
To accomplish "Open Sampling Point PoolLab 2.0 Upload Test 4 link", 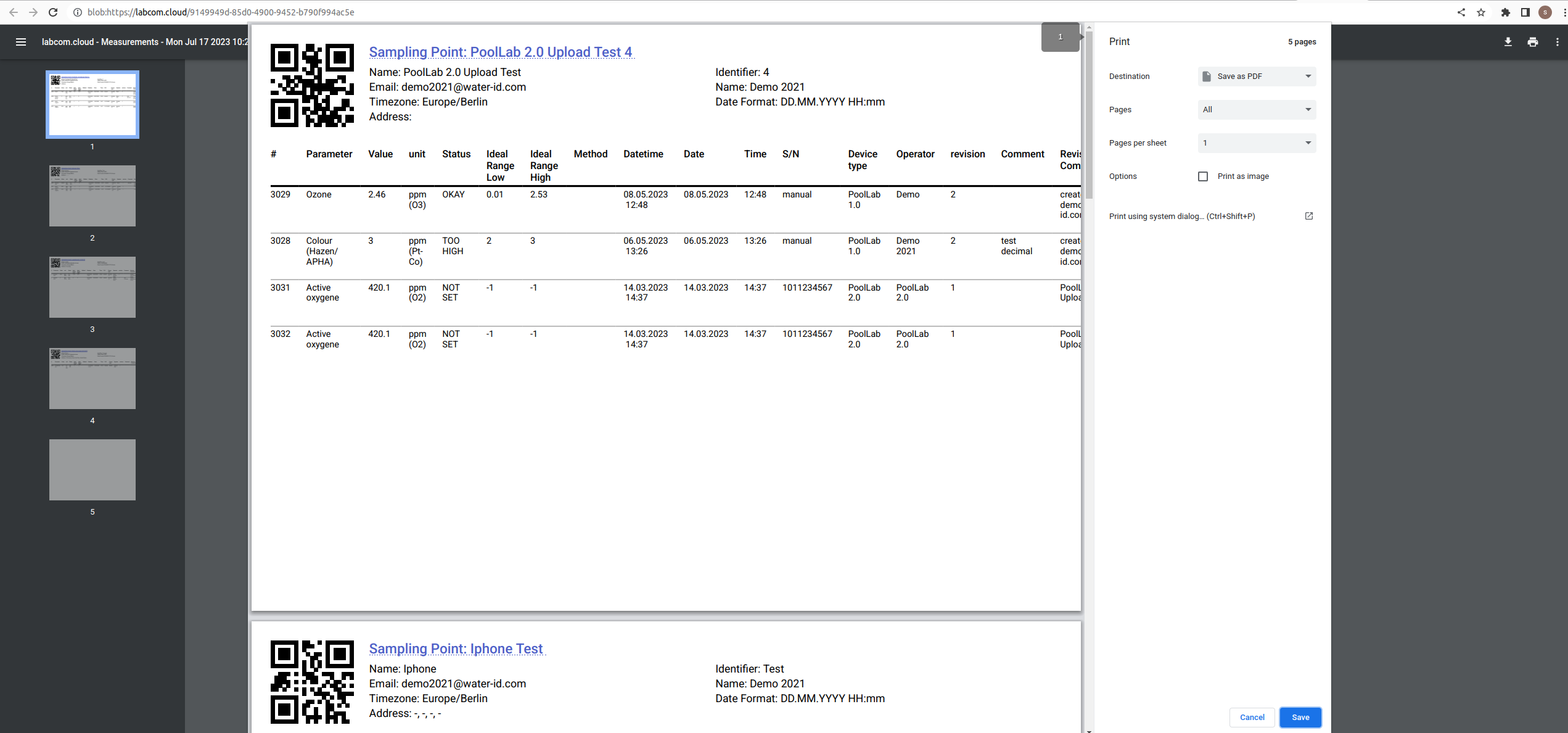I will (501, 52).
